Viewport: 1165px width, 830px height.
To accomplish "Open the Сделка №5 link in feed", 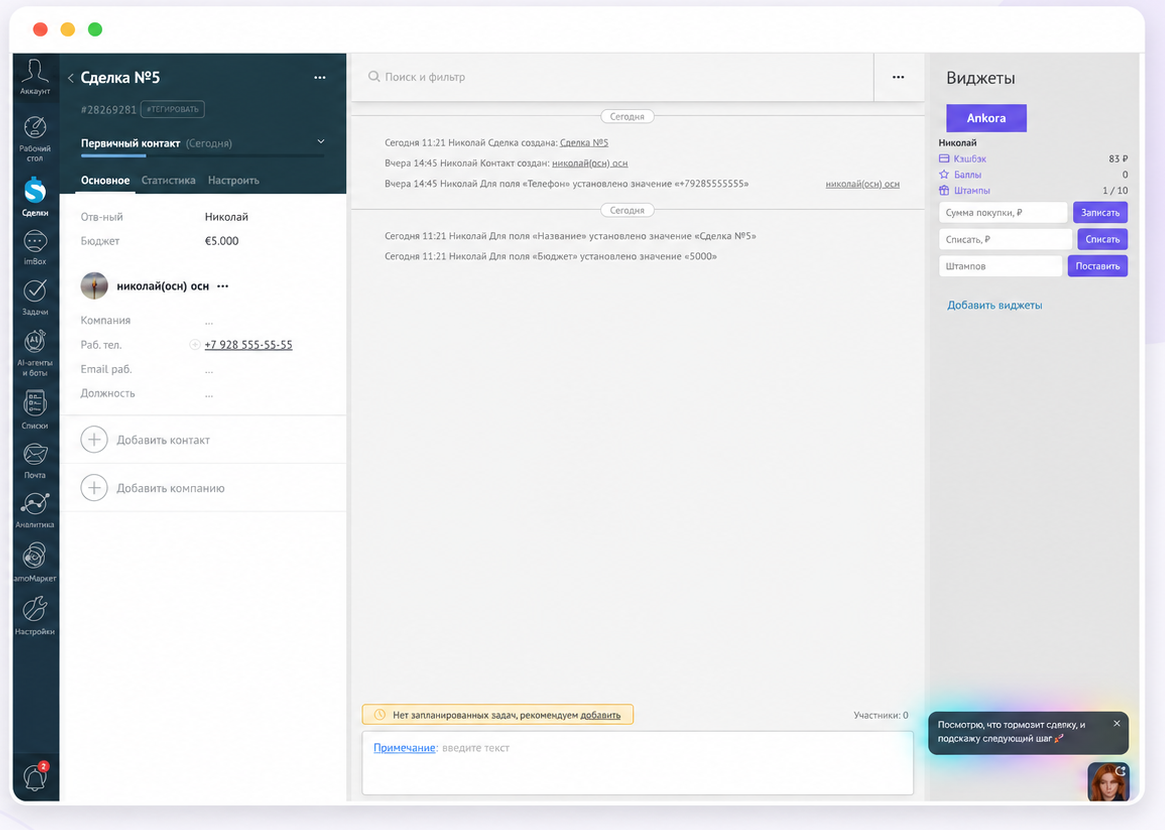I will [584, 143].
